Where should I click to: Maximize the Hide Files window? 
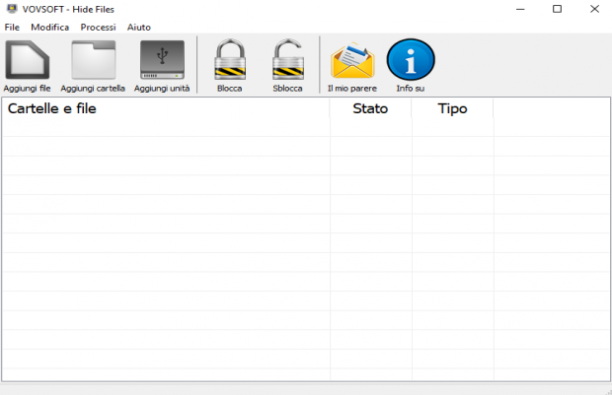click(557, 9)
